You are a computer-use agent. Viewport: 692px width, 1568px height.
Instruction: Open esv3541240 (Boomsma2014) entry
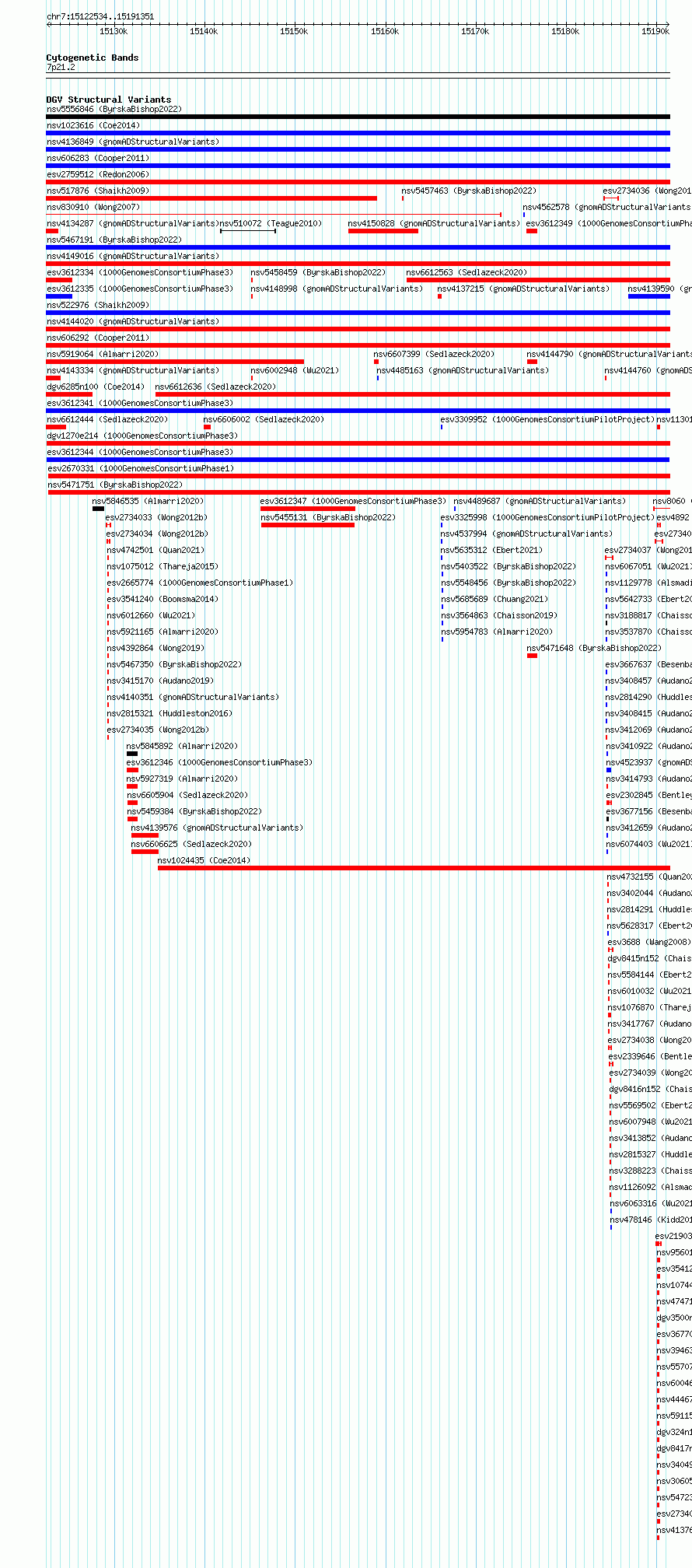(x=163, y=599)
